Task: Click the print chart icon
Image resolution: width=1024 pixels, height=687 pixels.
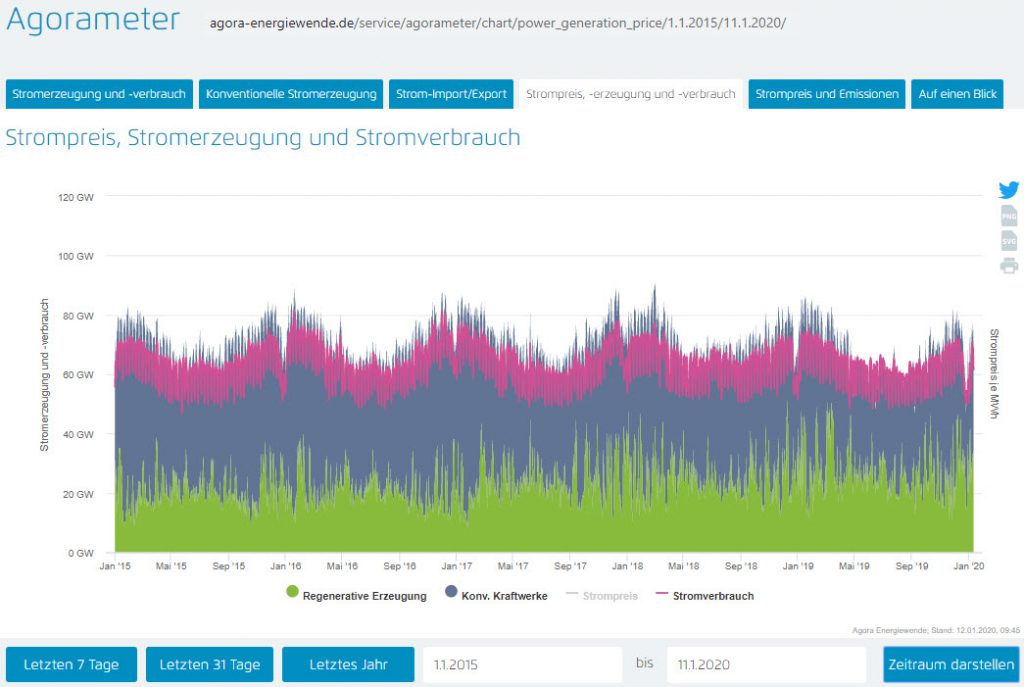Action: coord(1009,265)
